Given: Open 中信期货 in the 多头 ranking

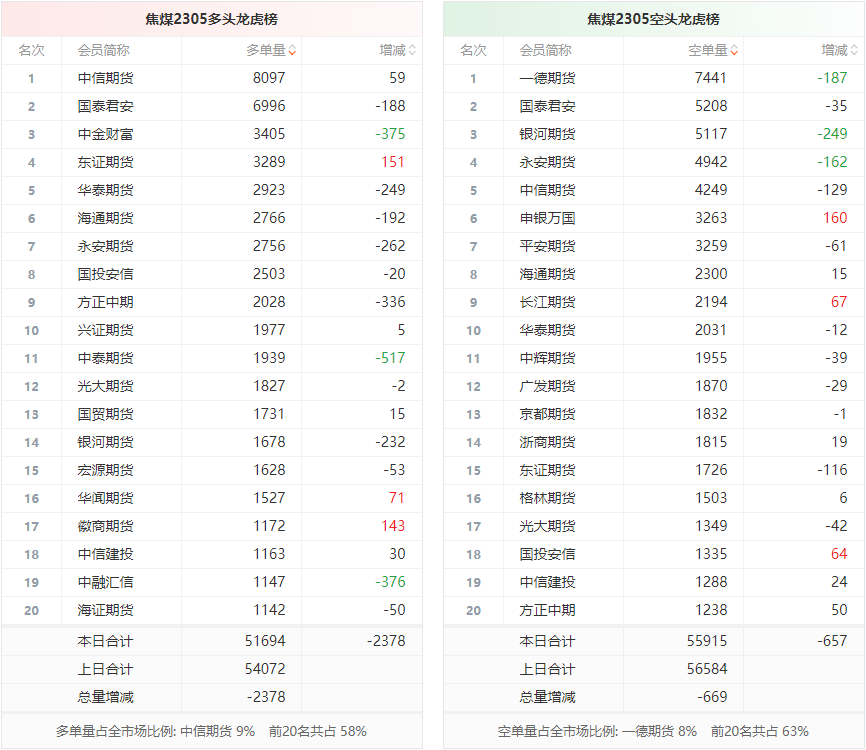Looking at the screenshot, I should click(105, 78).
